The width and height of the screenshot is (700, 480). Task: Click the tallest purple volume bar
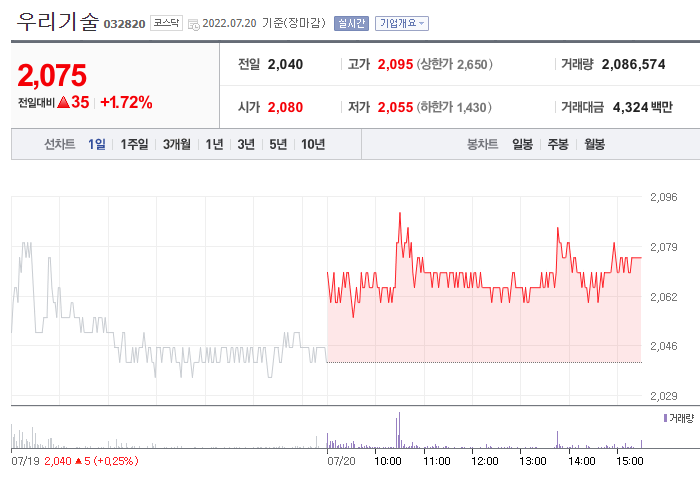pos(399,430)
